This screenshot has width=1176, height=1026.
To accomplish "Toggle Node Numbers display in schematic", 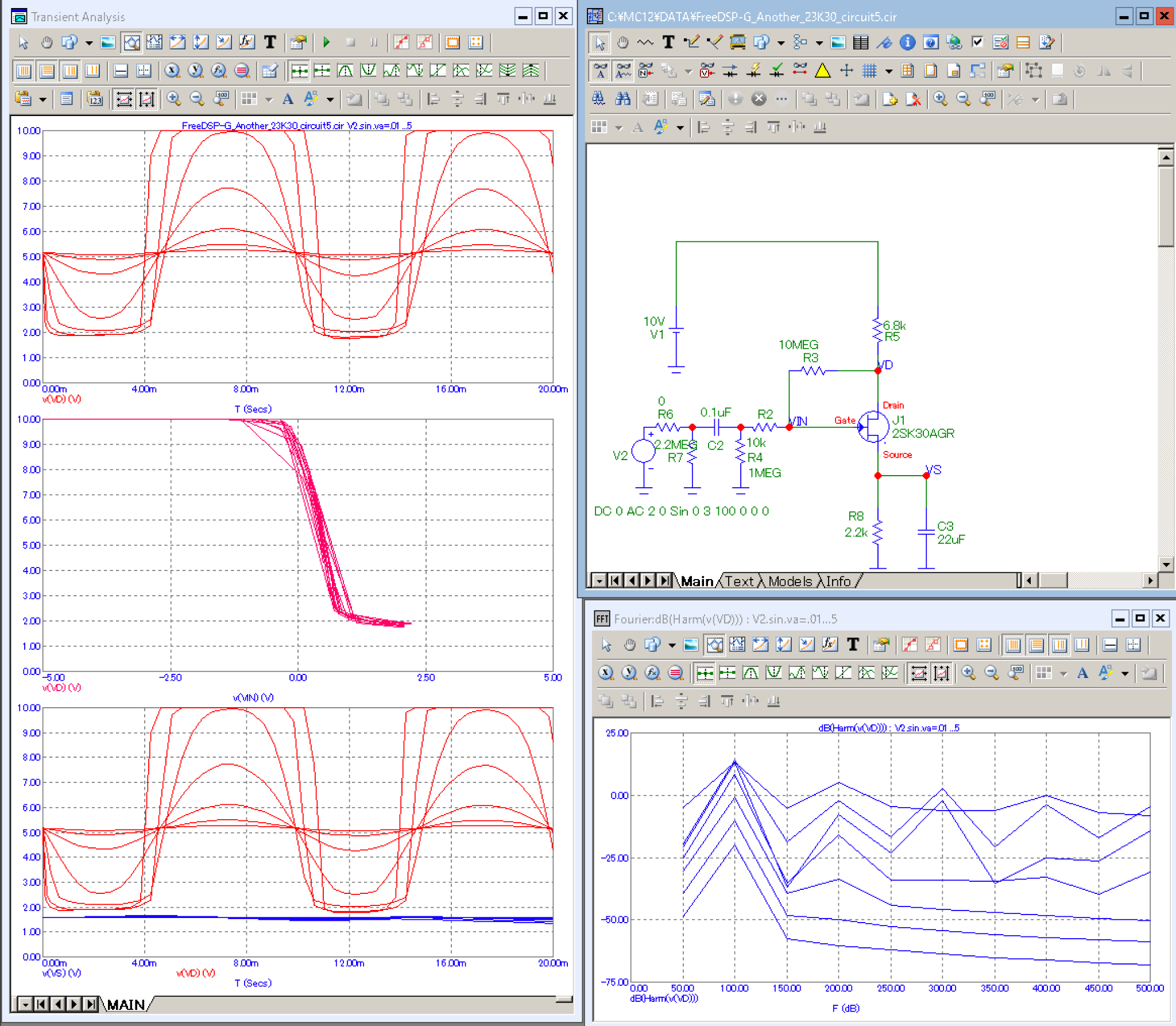I will [x=646, y=71].
